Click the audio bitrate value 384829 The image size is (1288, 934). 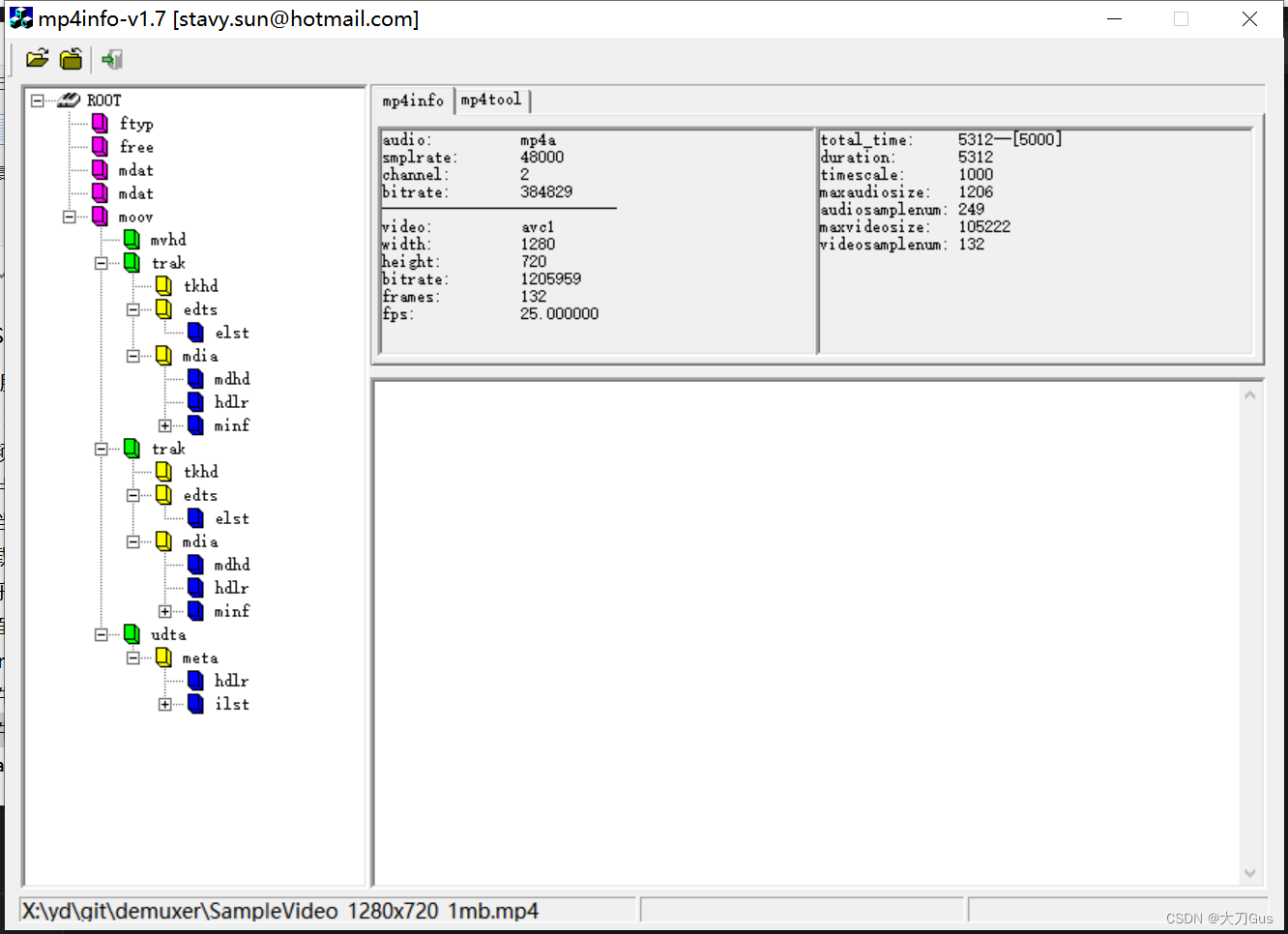546,192
